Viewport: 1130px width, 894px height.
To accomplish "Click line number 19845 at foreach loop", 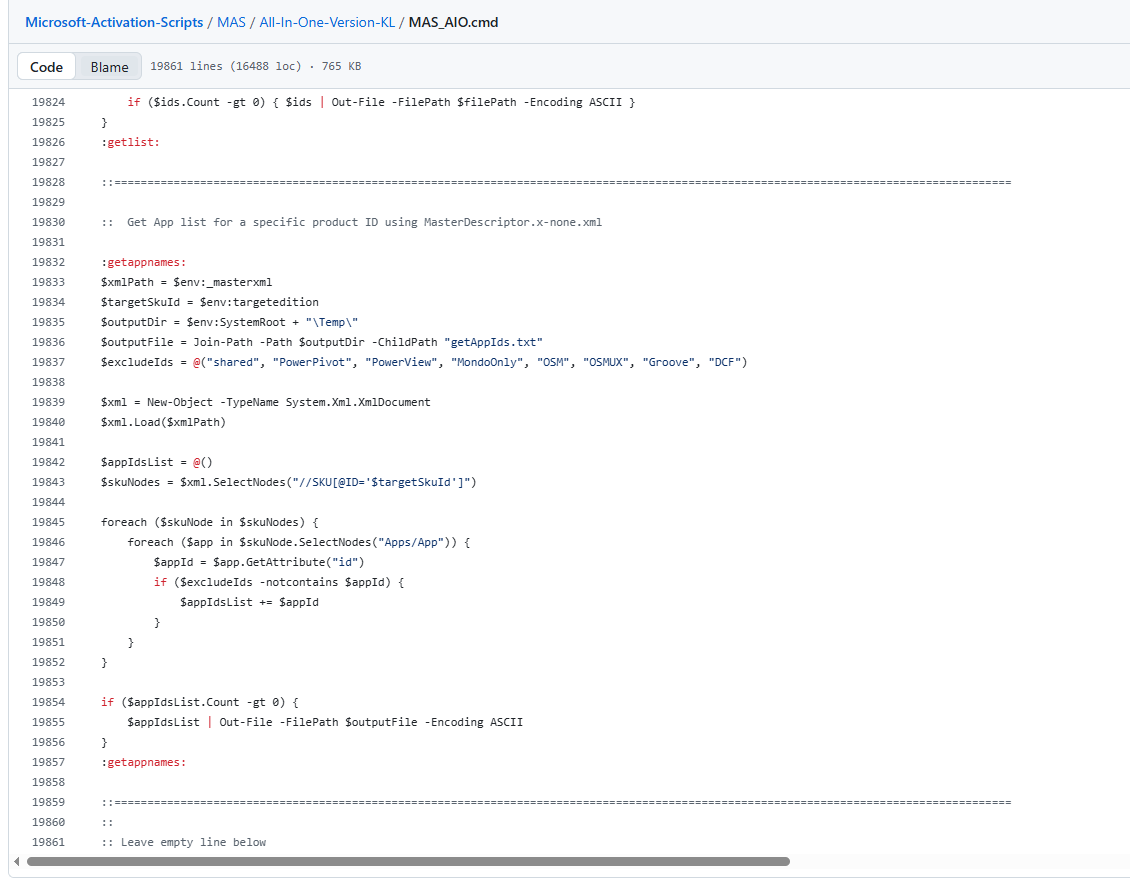I will coord(48,522).
